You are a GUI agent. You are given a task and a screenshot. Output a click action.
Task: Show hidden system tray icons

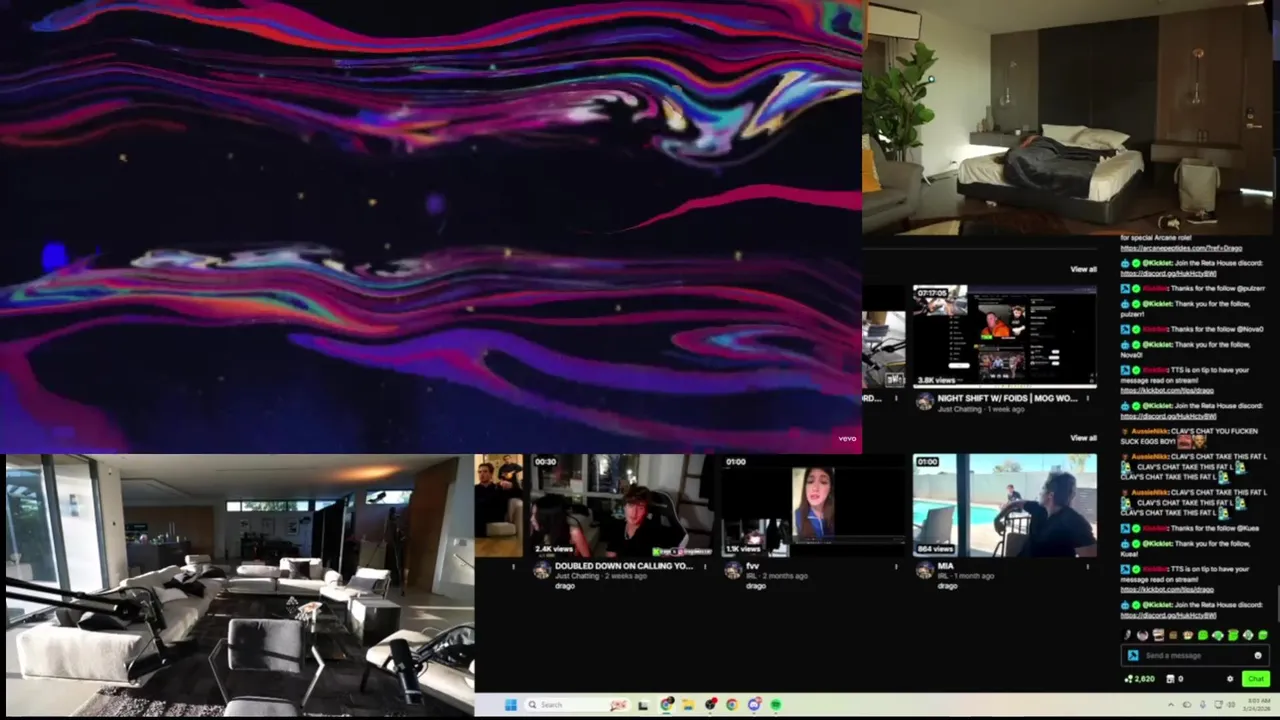coord(1171,704)
